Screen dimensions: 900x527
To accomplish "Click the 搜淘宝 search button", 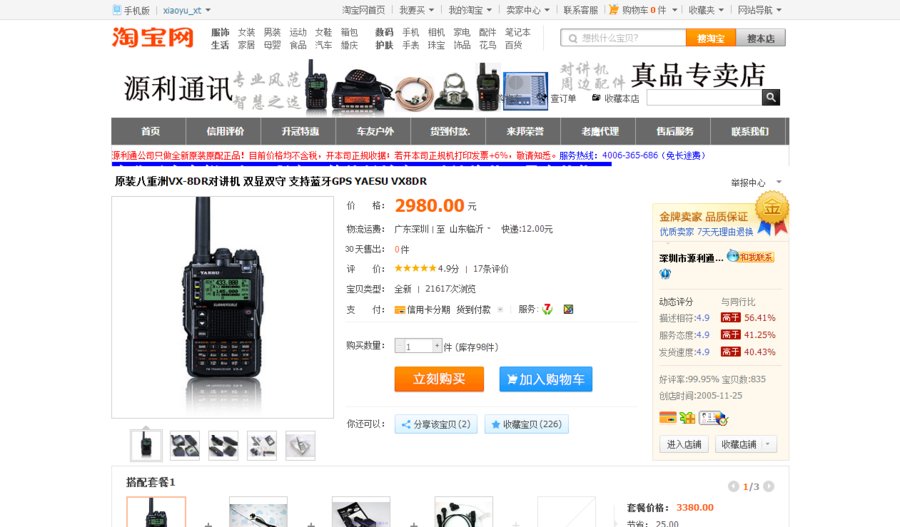I will pos(710,38).
